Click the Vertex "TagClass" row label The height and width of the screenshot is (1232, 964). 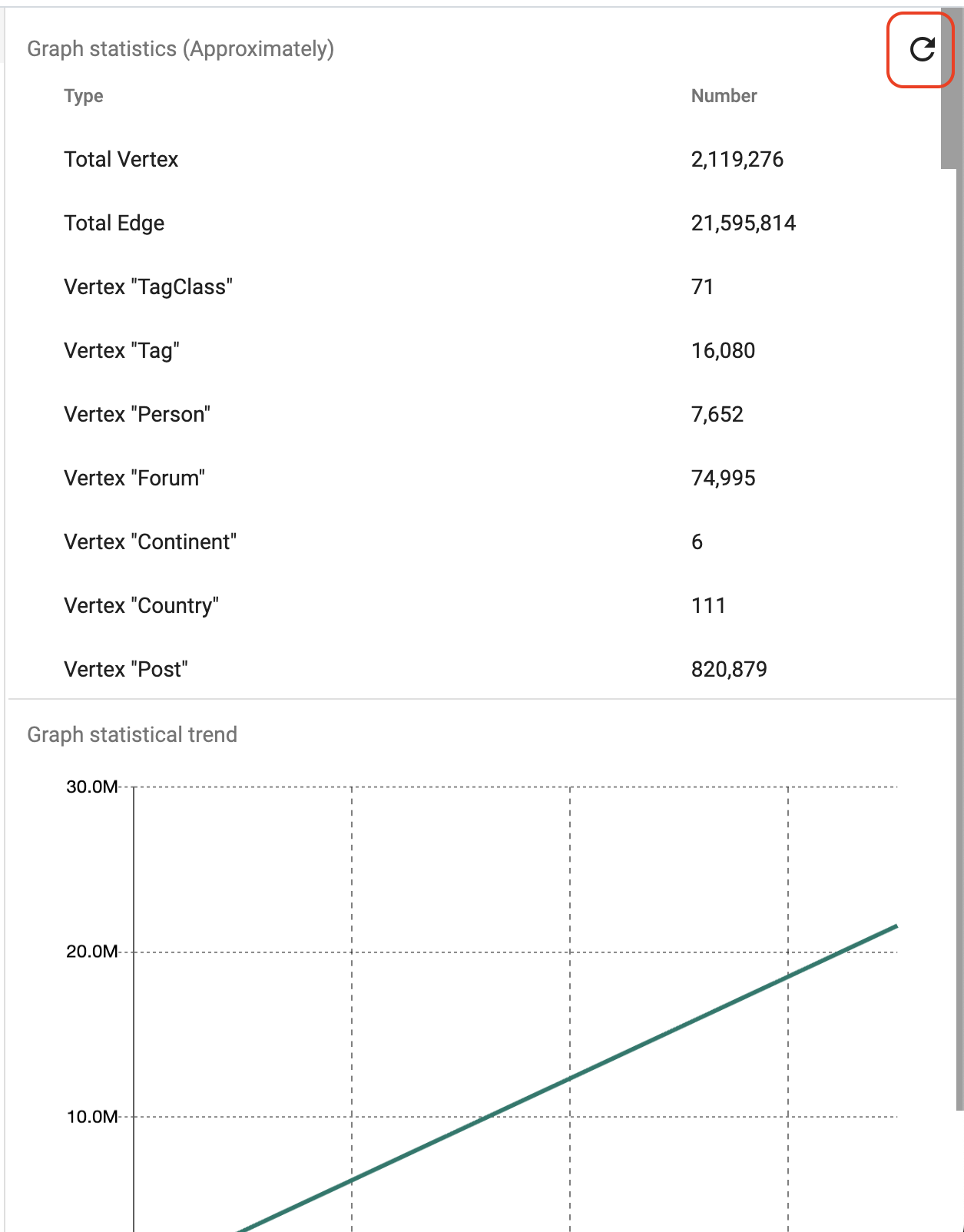(148, 287)
